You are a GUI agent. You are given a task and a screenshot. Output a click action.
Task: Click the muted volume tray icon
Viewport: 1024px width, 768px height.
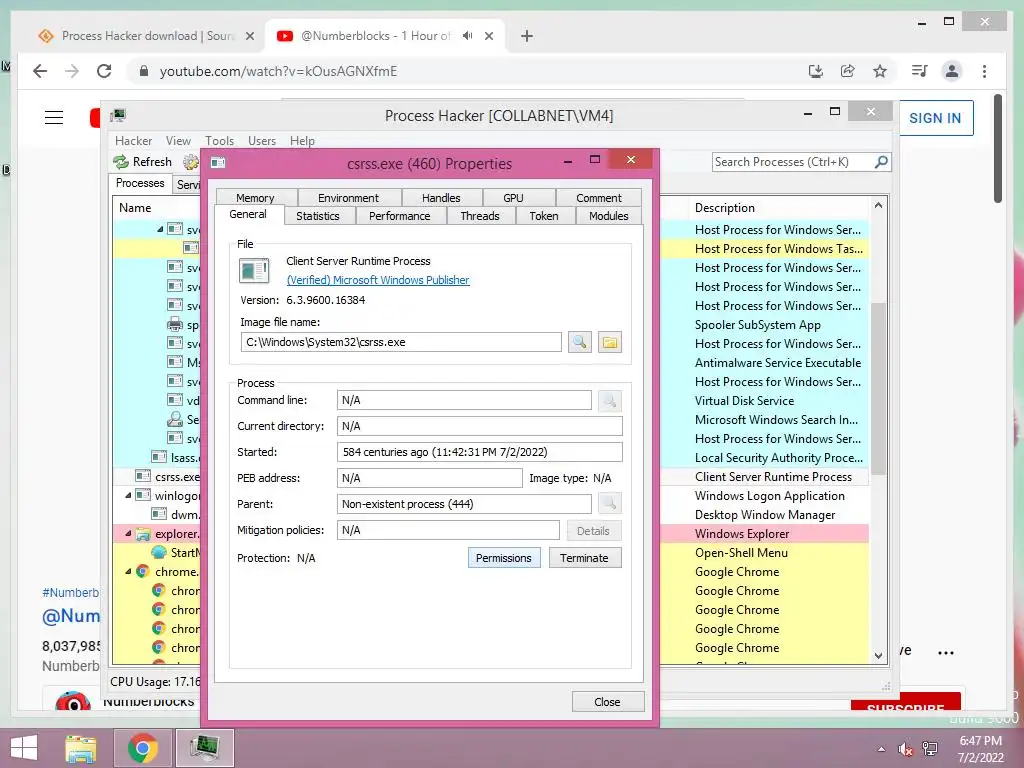905,748
